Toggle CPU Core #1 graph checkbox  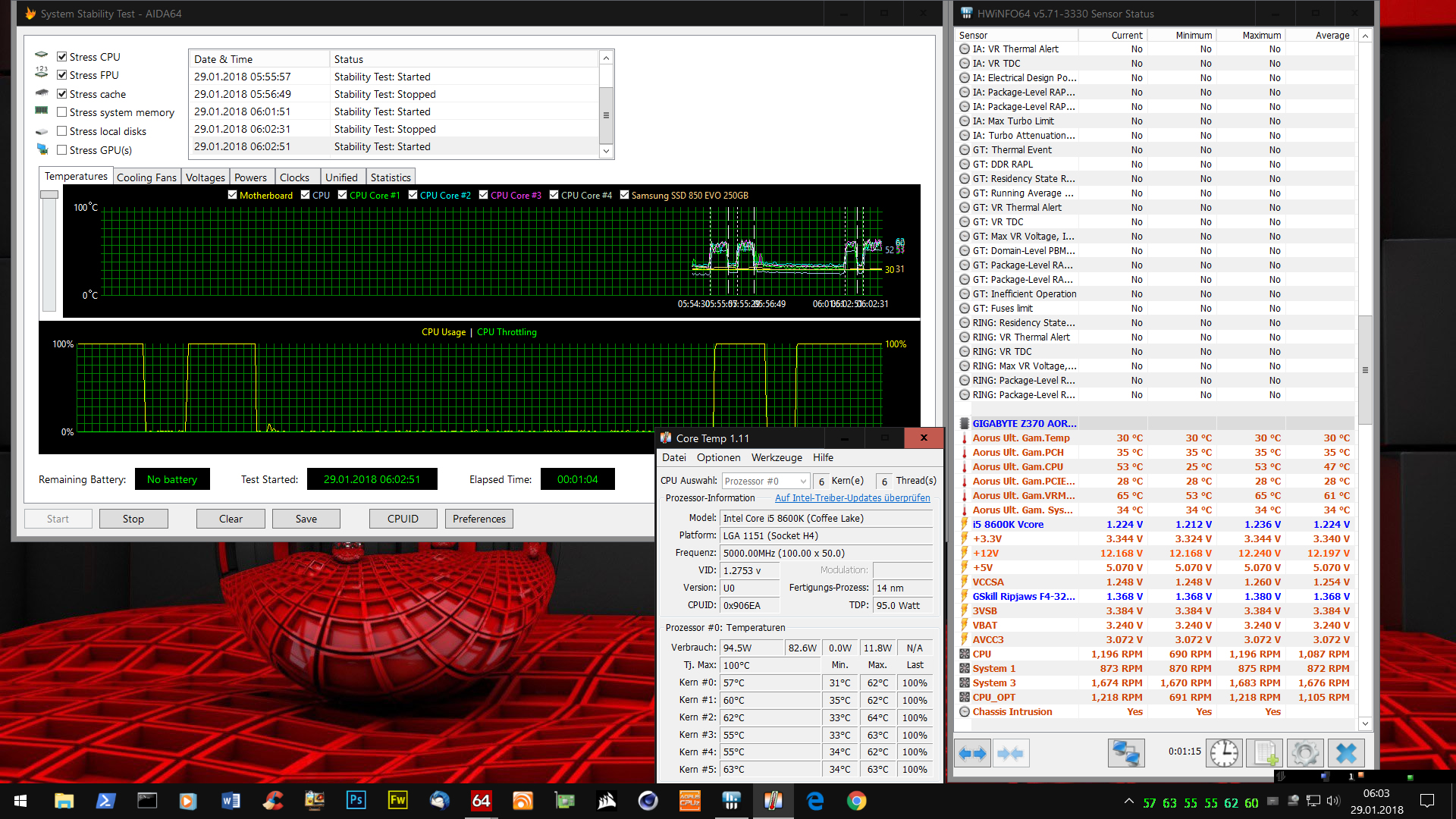point(343,195)
